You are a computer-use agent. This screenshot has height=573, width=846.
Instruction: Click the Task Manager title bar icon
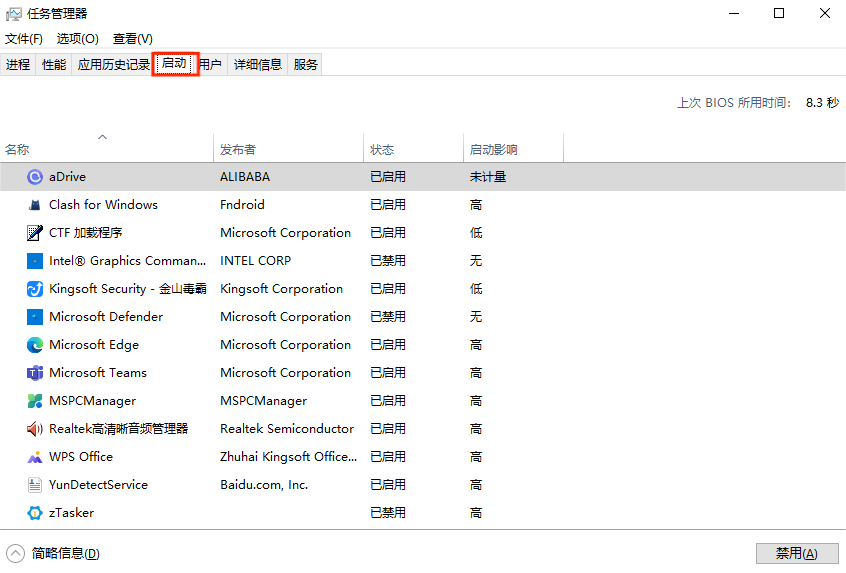click(14, 13)
